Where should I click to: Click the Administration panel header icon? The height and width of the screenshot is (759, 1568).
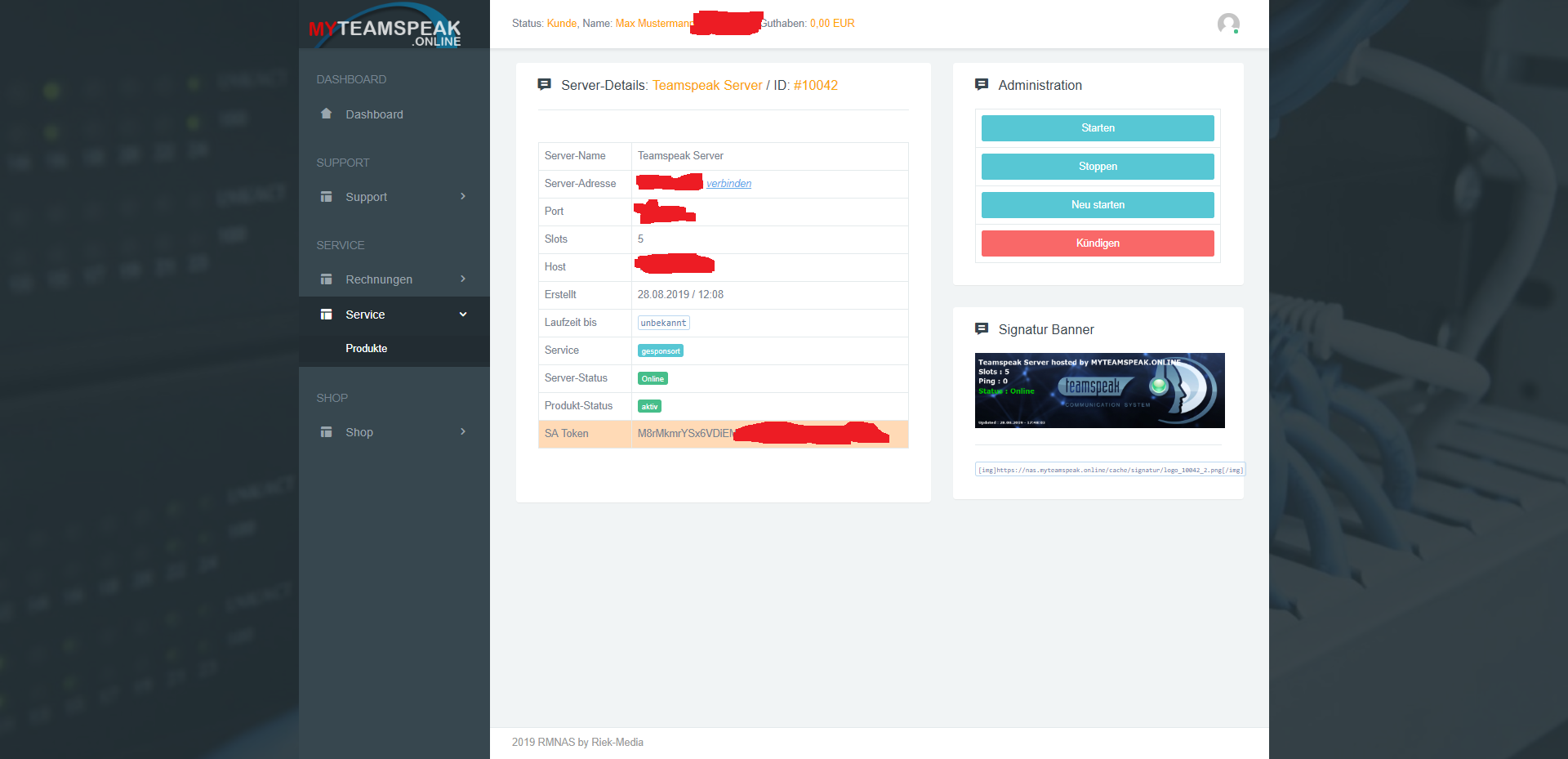[982, 85]
